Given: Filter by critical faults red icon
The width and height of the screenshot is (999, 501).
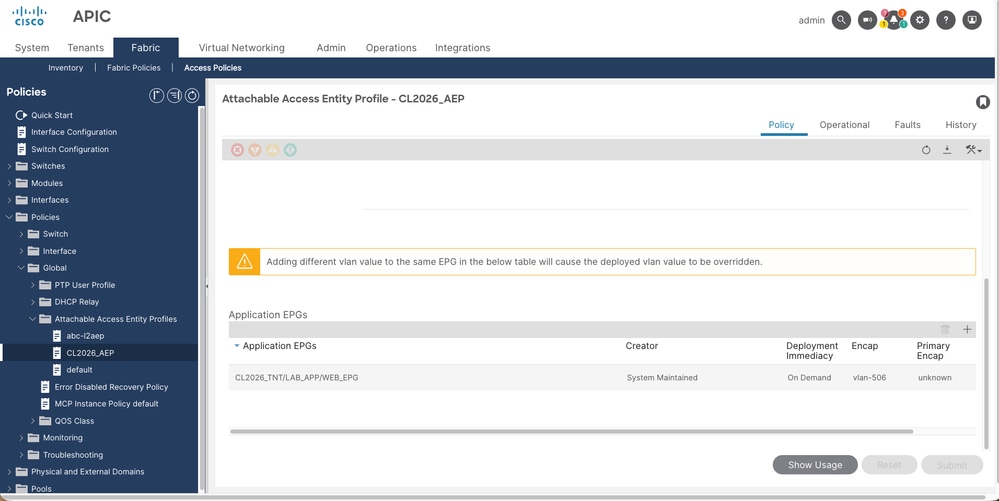Looking at the screenshot, I should coord(237,150).
